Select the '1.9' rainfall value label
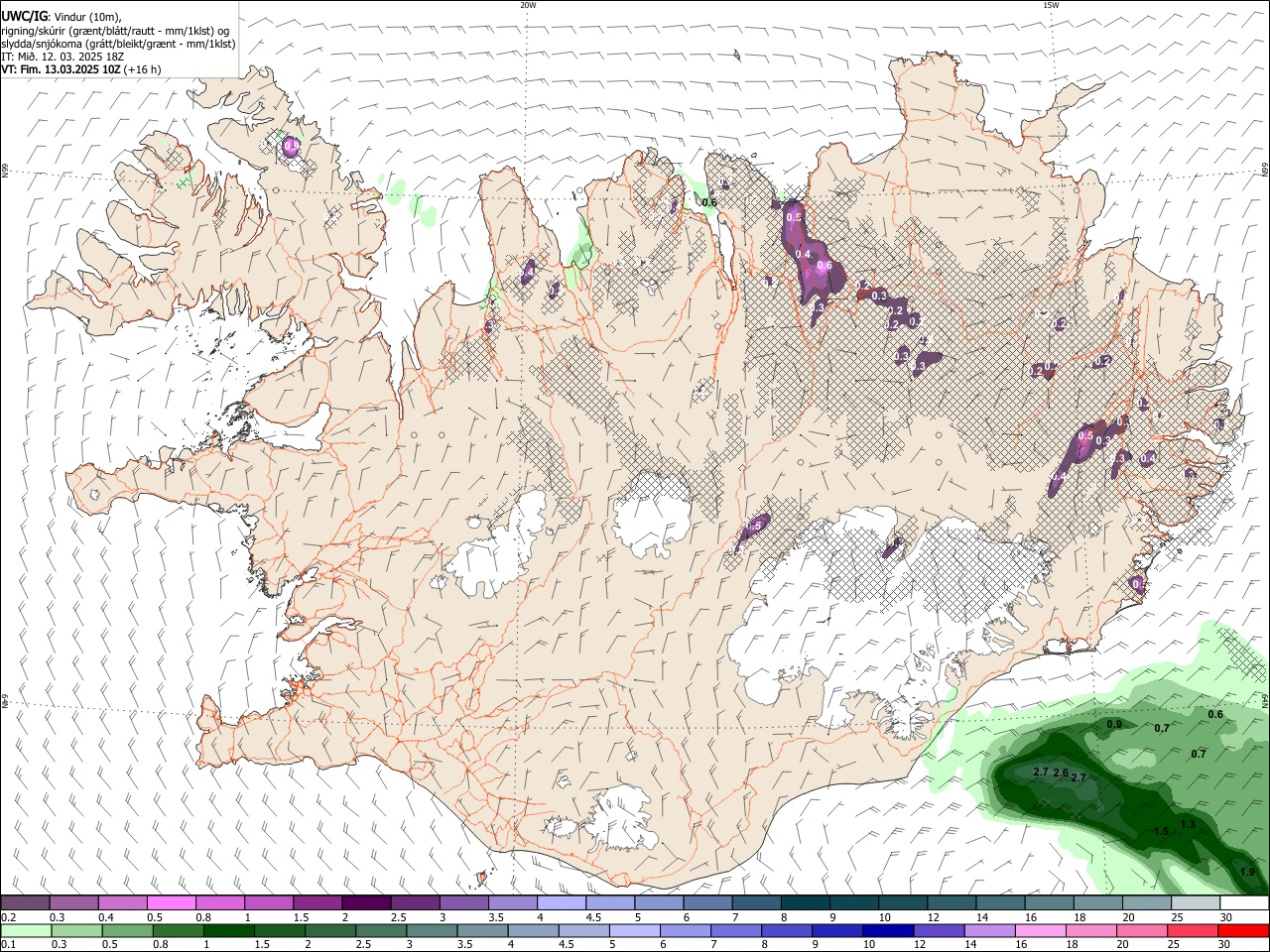The width and height of the screenshot is (1270, 952). tap(1248, 872)
